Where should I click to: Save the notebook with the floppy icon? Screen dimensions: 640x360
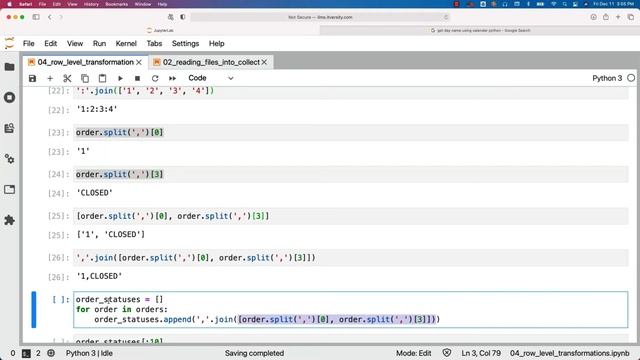point(32,78)
